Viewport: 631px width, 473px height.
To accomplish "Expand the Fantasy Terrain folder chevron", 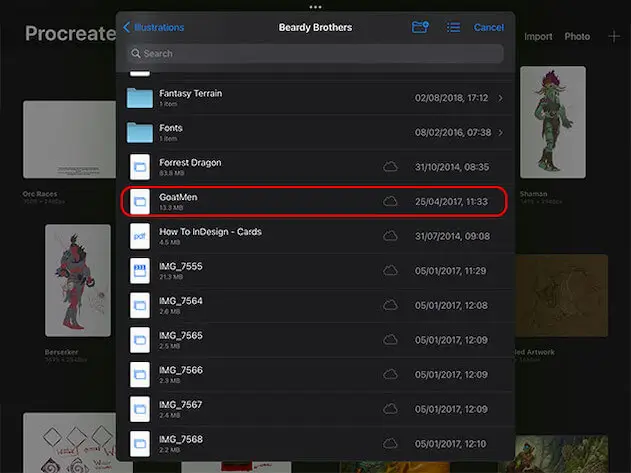I will point(500,98).
